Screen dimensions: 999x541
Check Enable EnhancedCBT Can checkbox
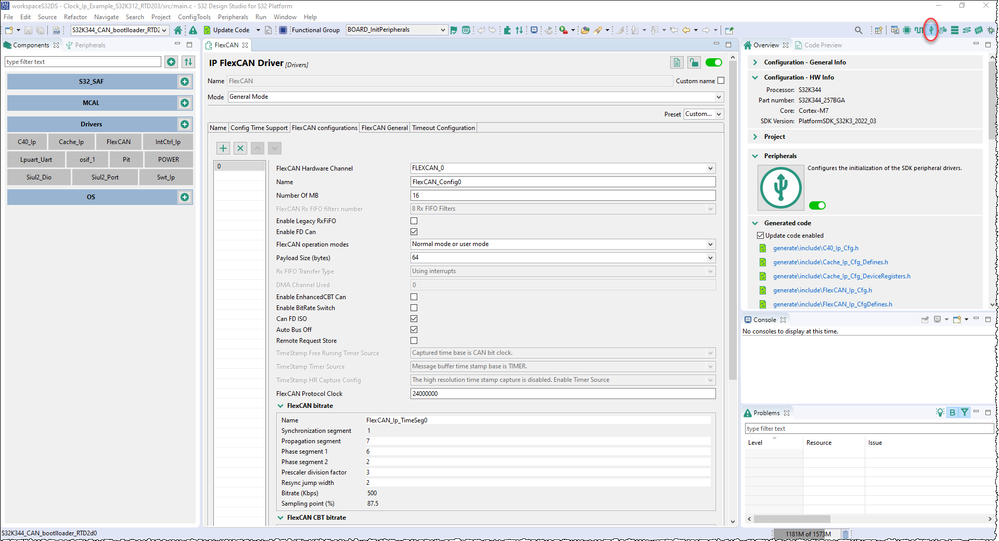point(414,297)
